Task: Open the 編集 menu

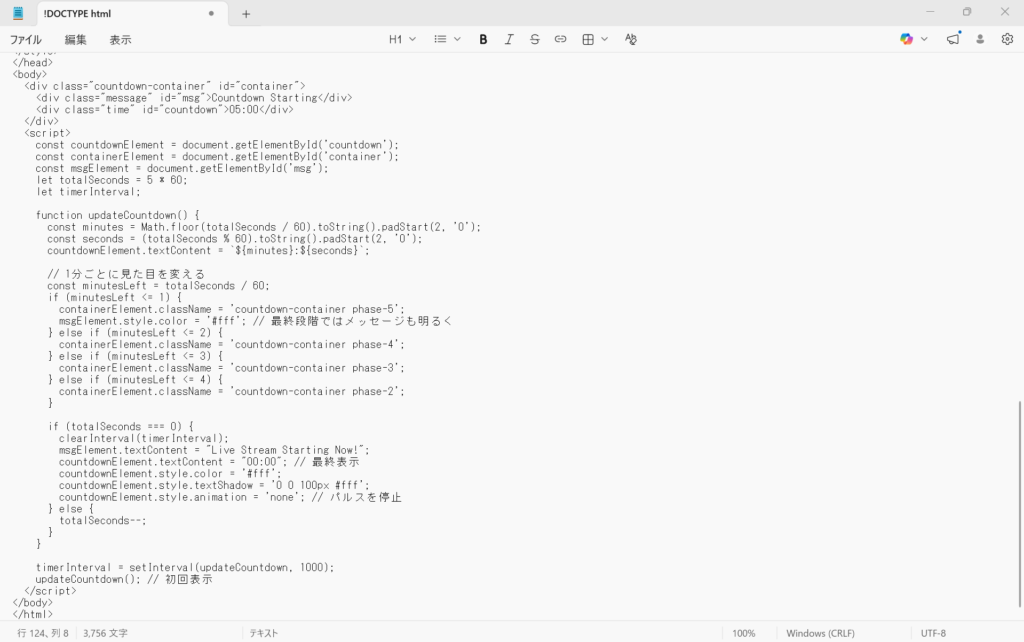Action: [76, 40]
